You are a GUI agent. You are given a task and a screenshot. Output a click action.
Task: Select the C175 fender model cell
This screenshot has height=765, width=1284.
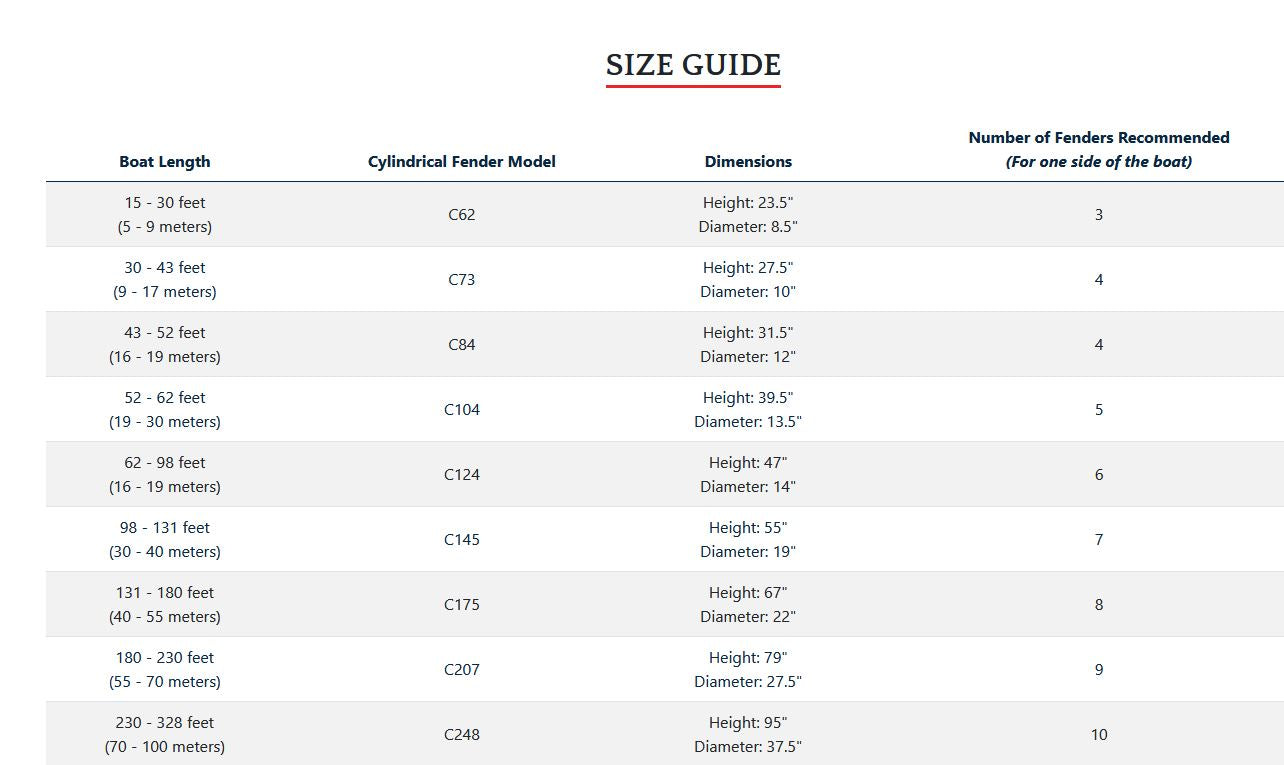coord(462,604)
